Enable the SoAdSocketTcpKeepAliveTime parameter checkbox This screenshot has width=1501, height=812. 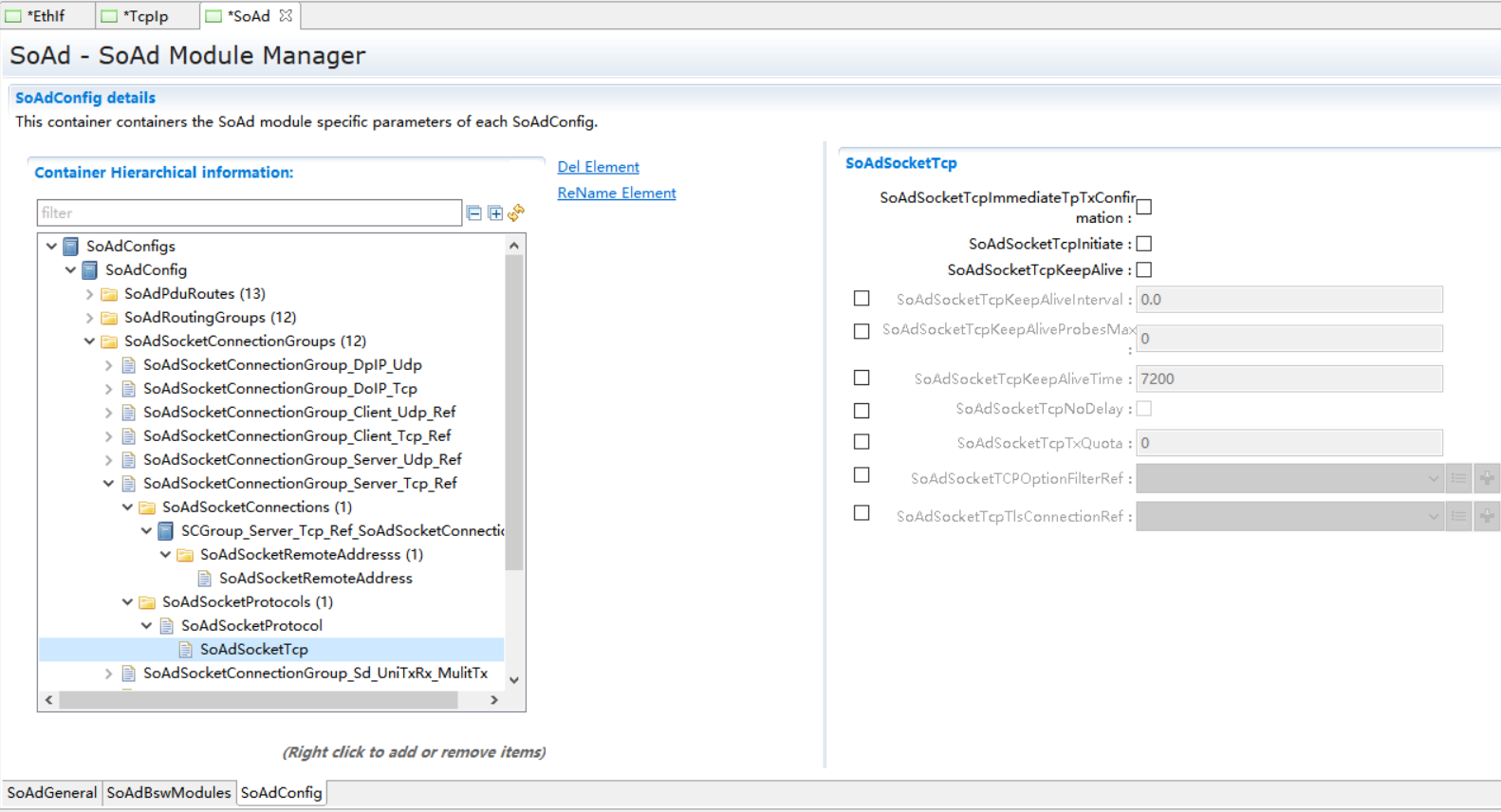pos(862,378)
